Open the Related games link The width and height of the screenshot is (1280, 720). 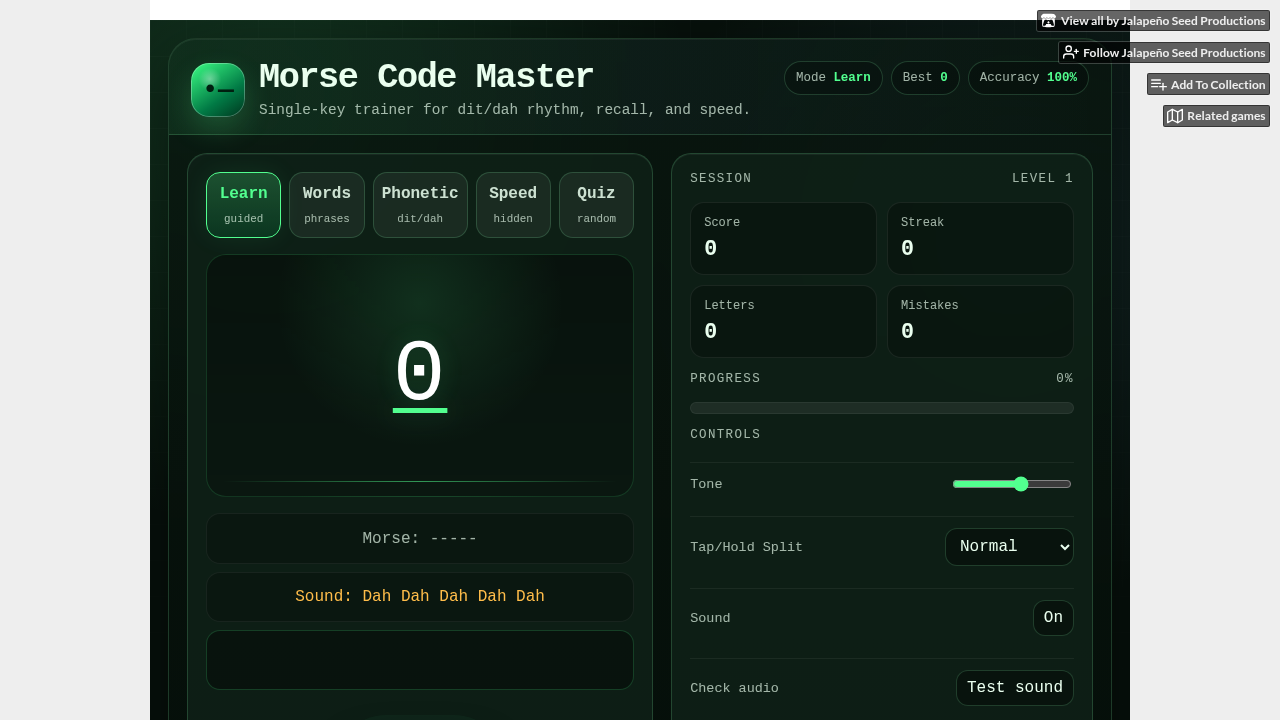[x=1216, y=117]
